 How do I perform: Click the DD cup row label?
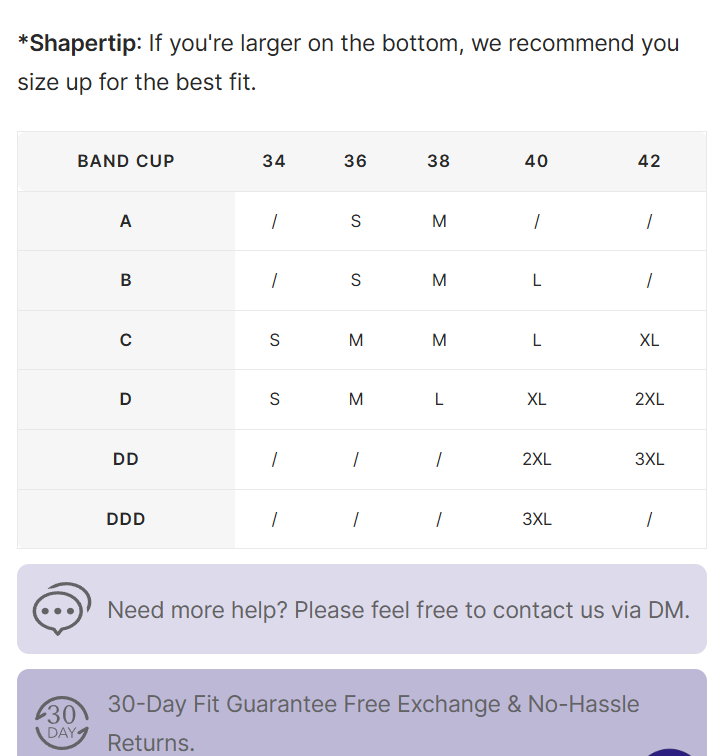[126, 459]
